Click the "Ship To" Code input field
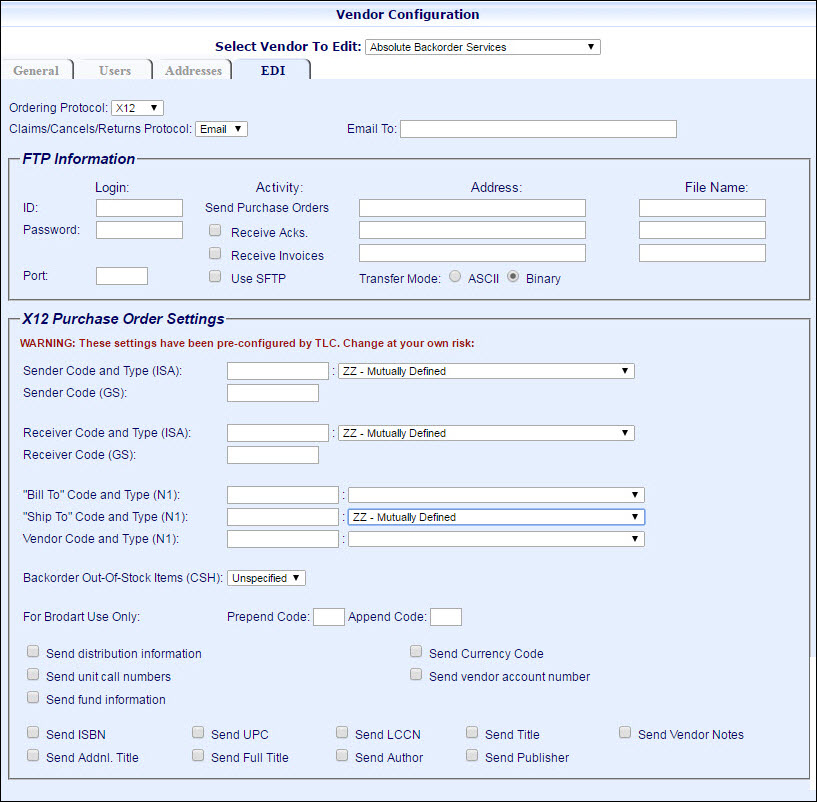817x802 pixels. [283, 517]
